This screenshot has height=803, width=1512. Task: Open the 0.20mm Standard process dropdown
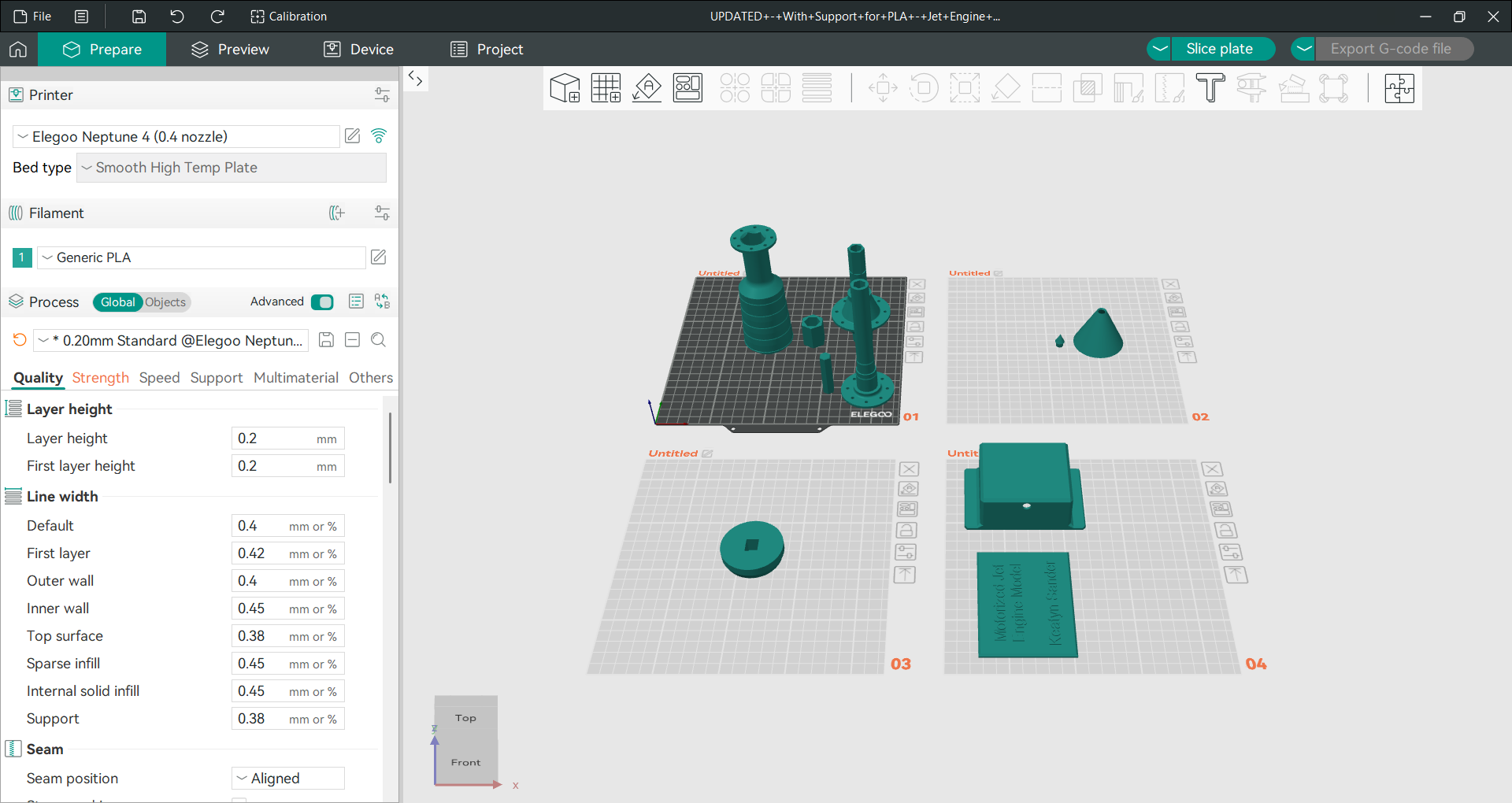click(x=171, y=340)
